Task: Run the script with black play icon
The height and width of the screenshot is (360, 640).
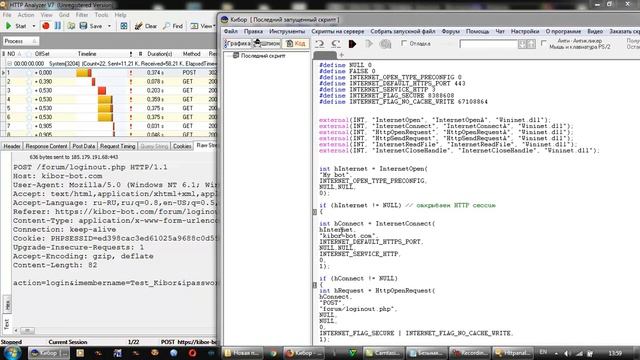Action: tap(352, 44)
